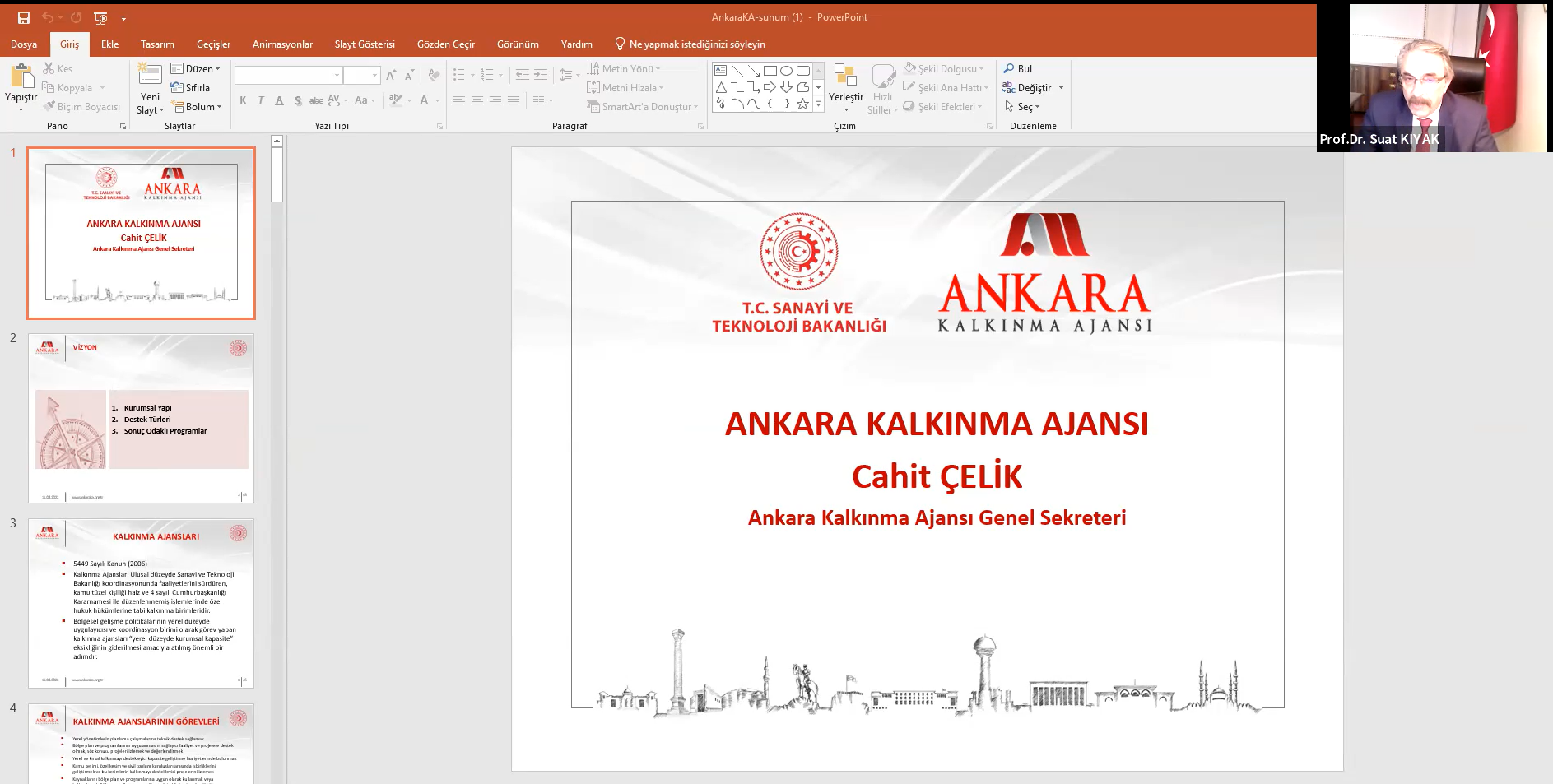The width and height of the screenshot is (1553, 784).
Task: Switch to the Tasarım tab
Action: 157,44
